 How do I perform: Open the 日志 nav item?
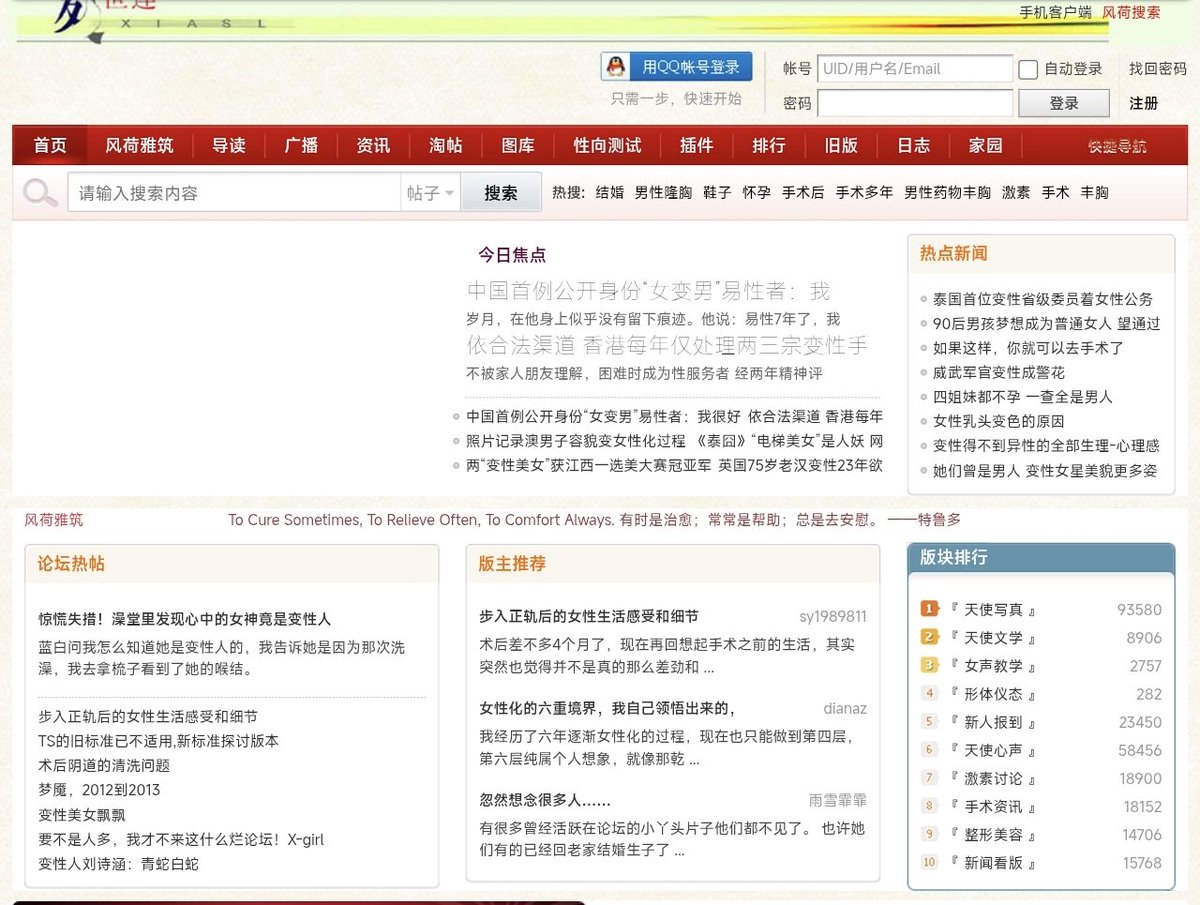[914, 146]
